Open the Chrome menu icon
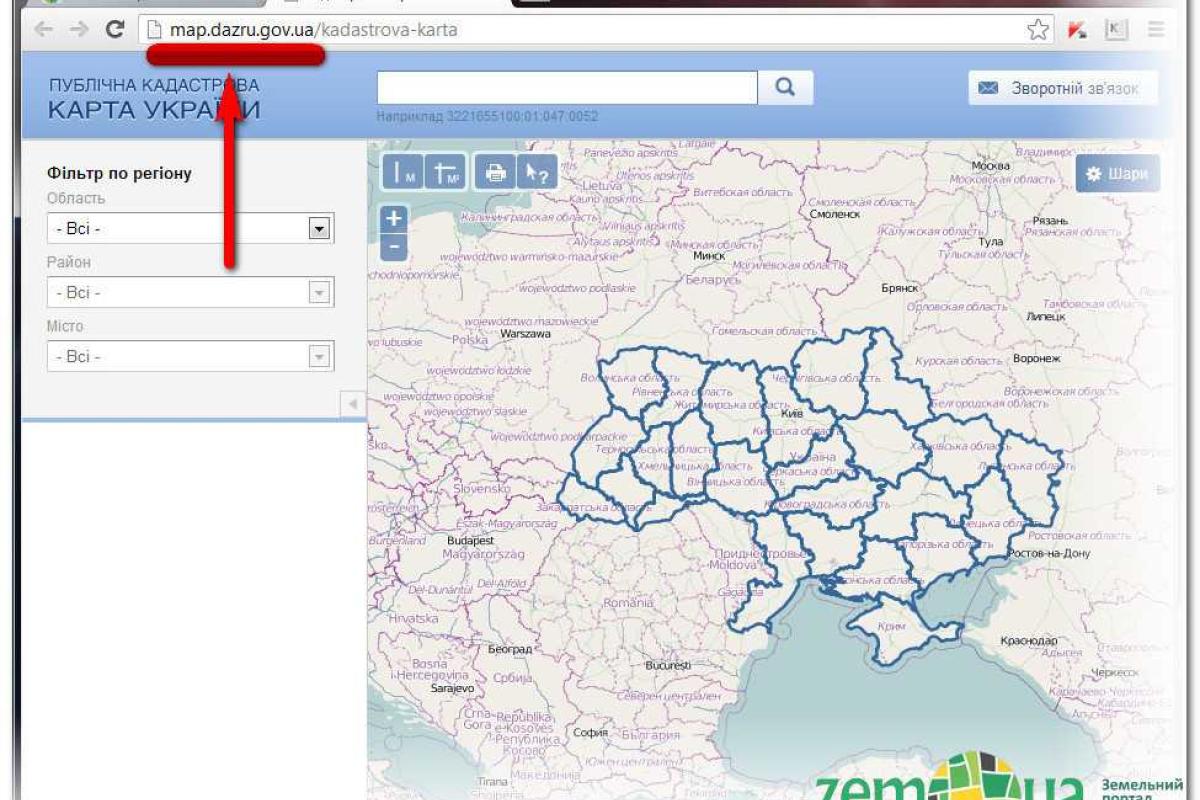The image size is (1200, 800). click(1156, 30)
